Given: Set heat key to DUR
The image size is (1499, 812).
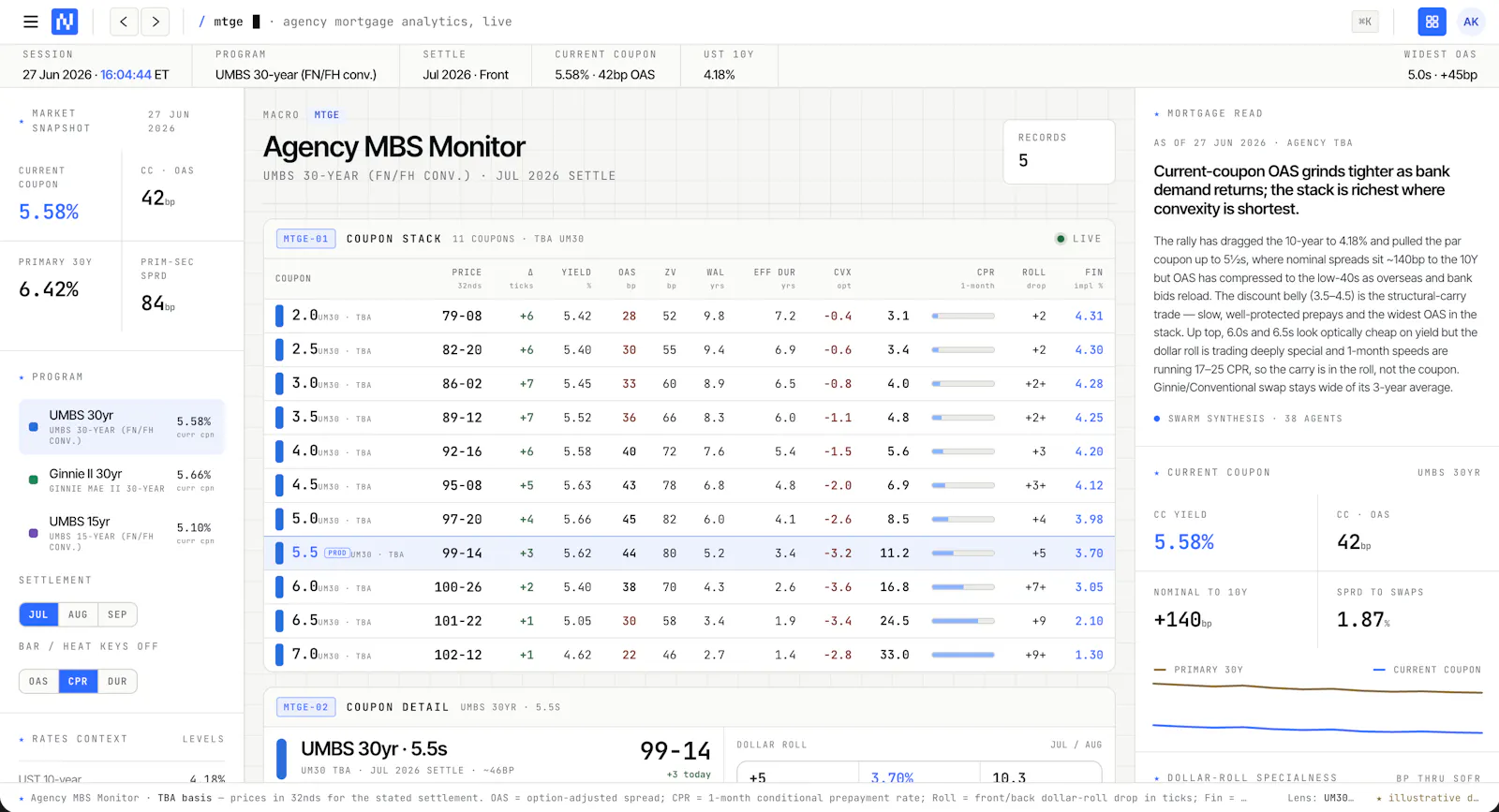Looking at the screenshot, I should [117, 681].
